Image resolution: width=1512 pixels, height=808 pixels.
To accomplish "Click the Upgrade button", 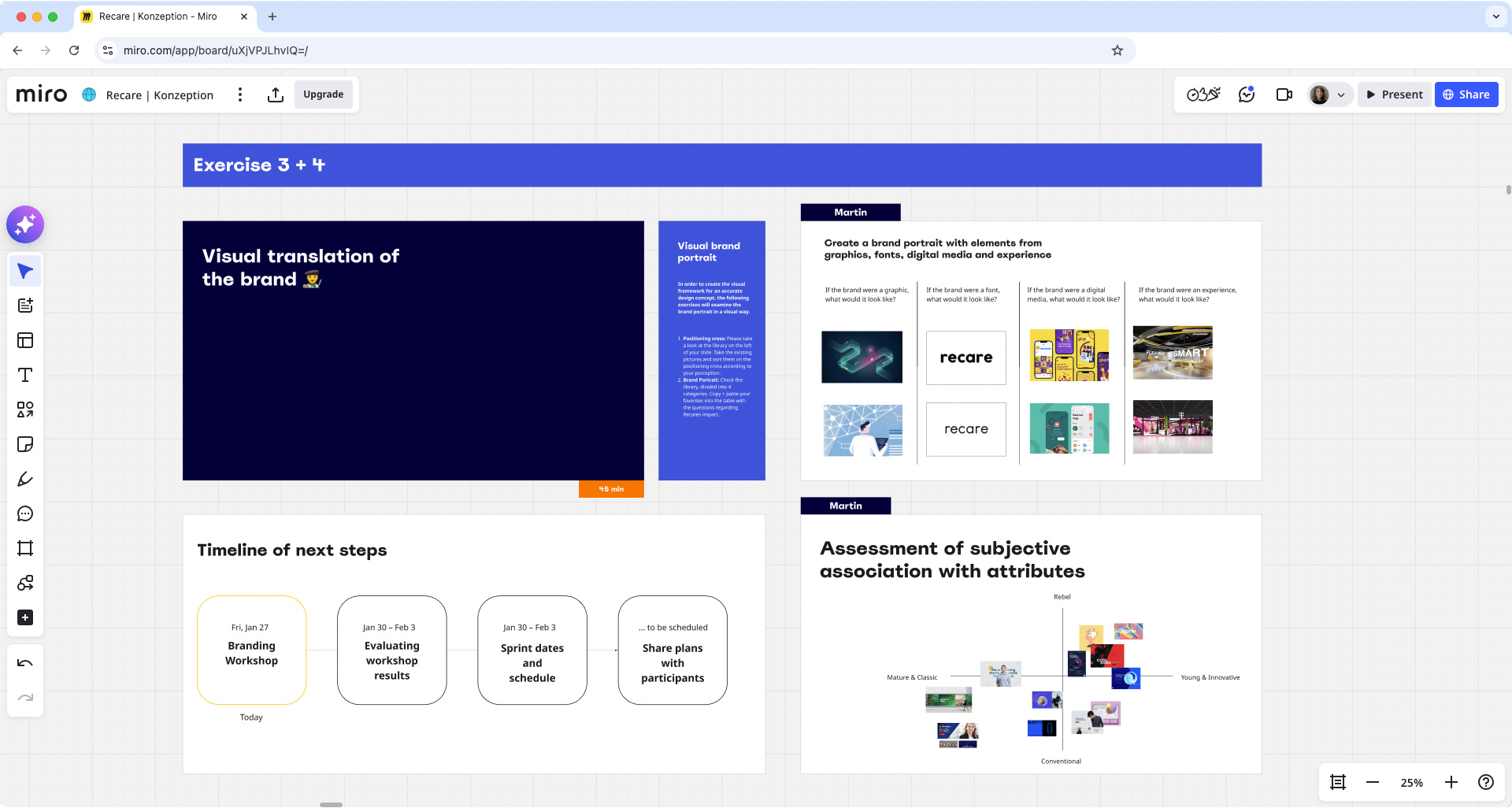I will point(323,95).
